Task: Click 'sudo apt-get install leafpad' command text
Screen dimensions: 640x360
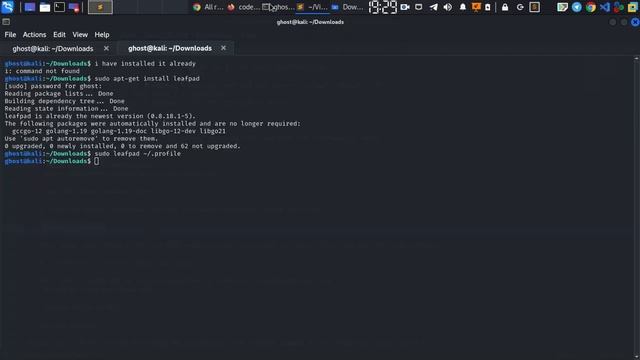Action: click(x=147, y=78)
